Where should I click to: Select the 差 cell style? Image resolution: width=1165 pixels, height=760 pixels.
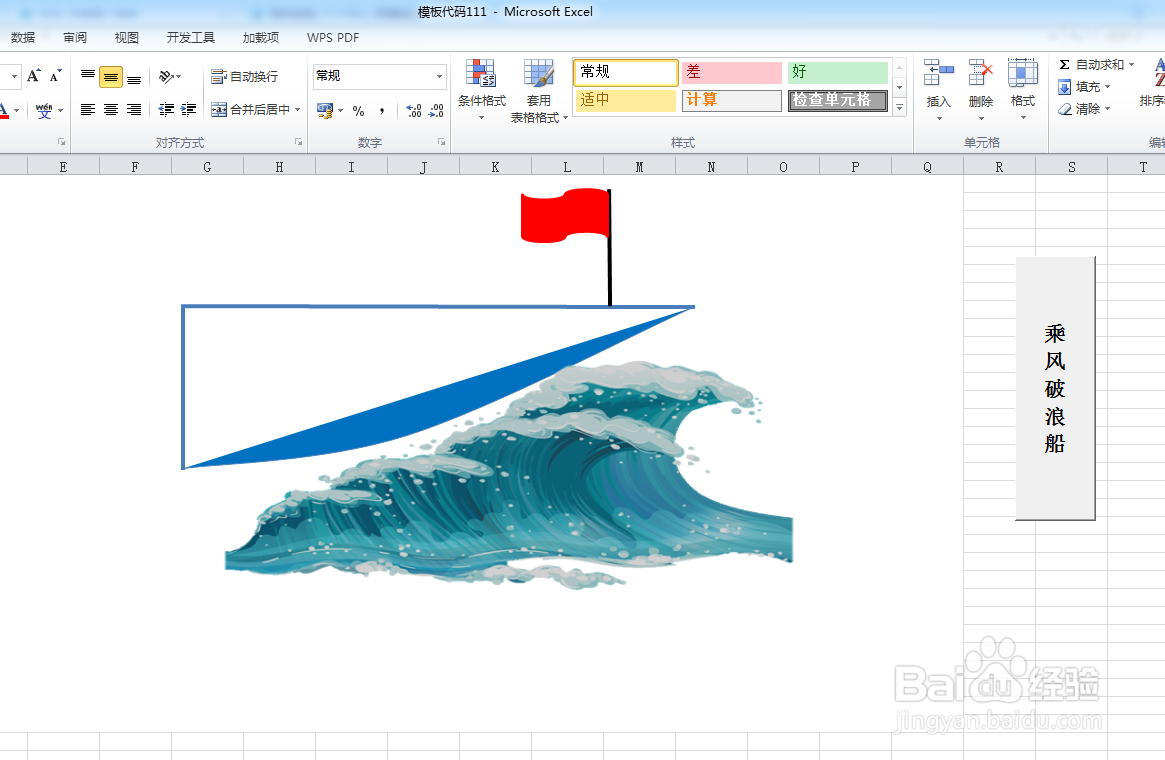click(732, 72)
